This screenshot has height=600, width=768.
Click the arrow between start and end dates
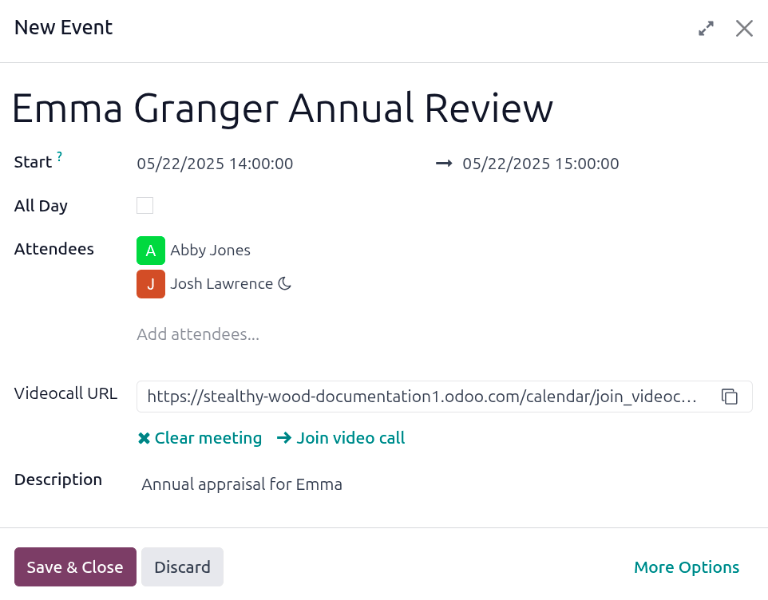444,163
